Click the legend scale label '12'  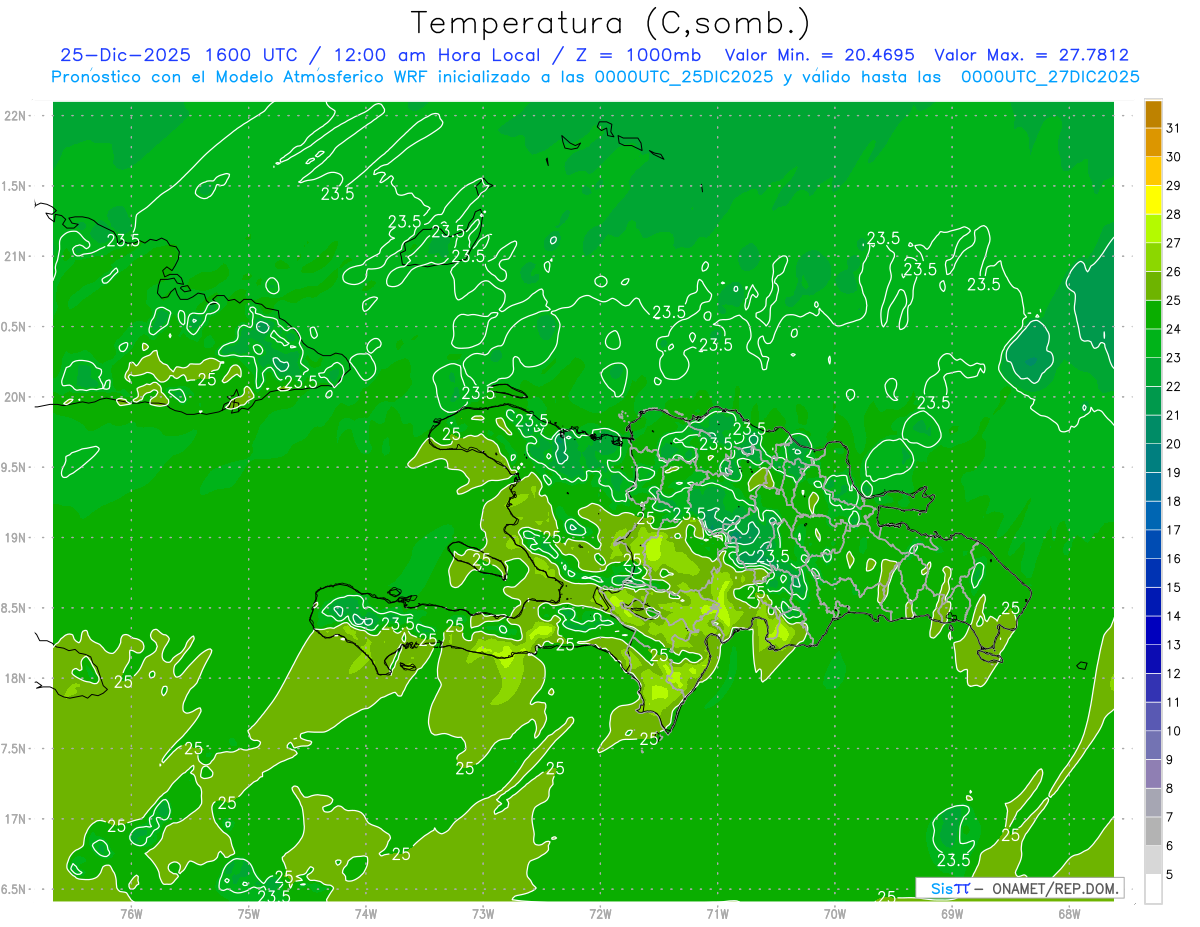click(x=1174, y=674)
